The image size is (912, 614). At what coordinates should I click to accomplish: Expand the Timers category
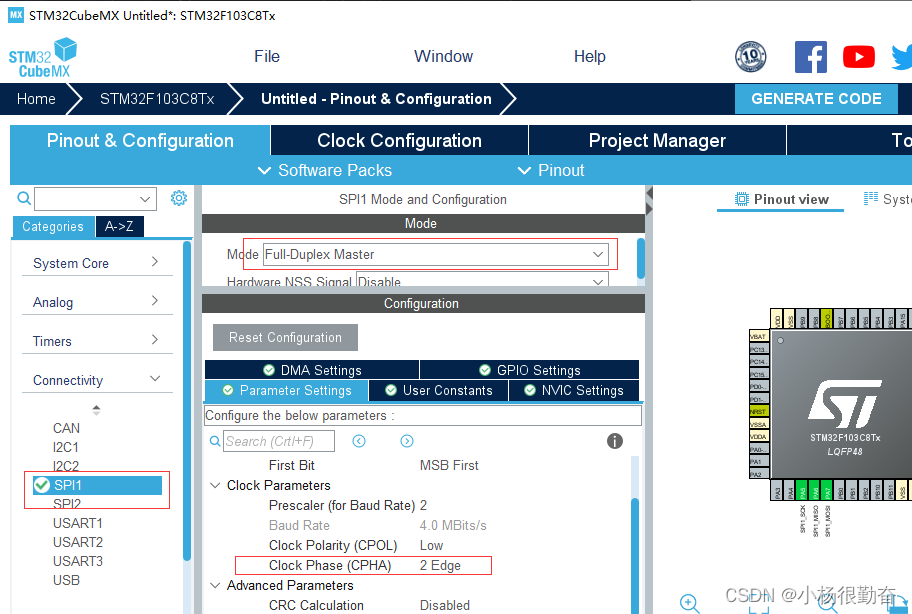(x=97, y=341)
